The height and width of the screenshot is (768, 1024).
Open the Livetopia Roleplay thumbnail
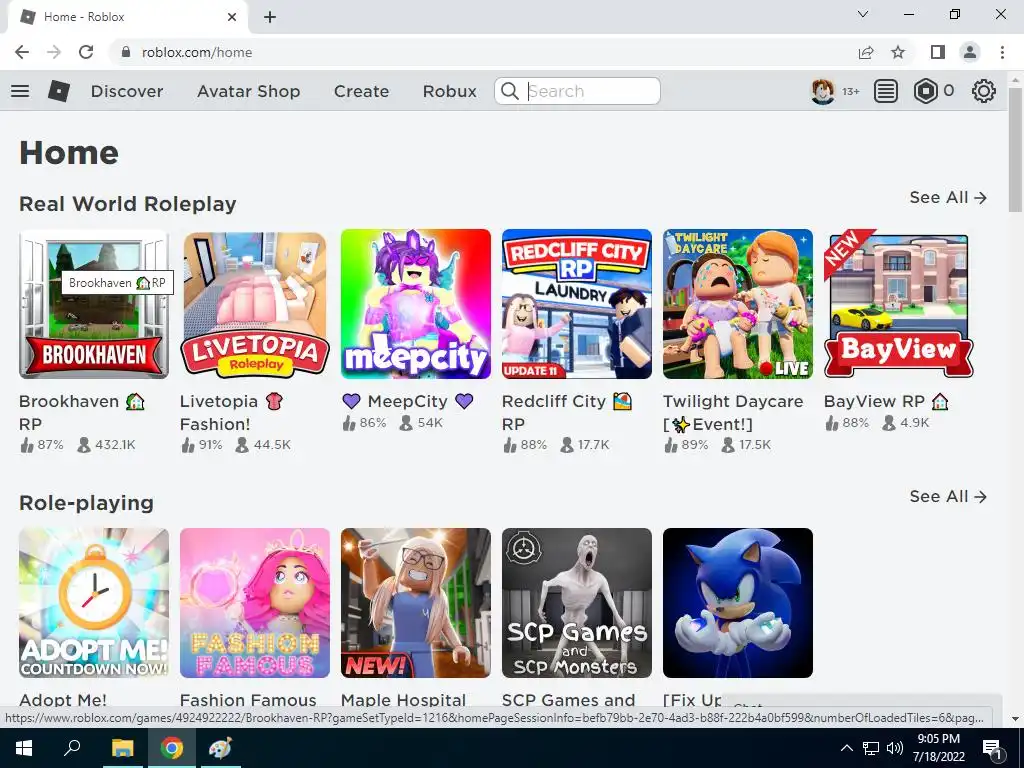click(255, 304)
